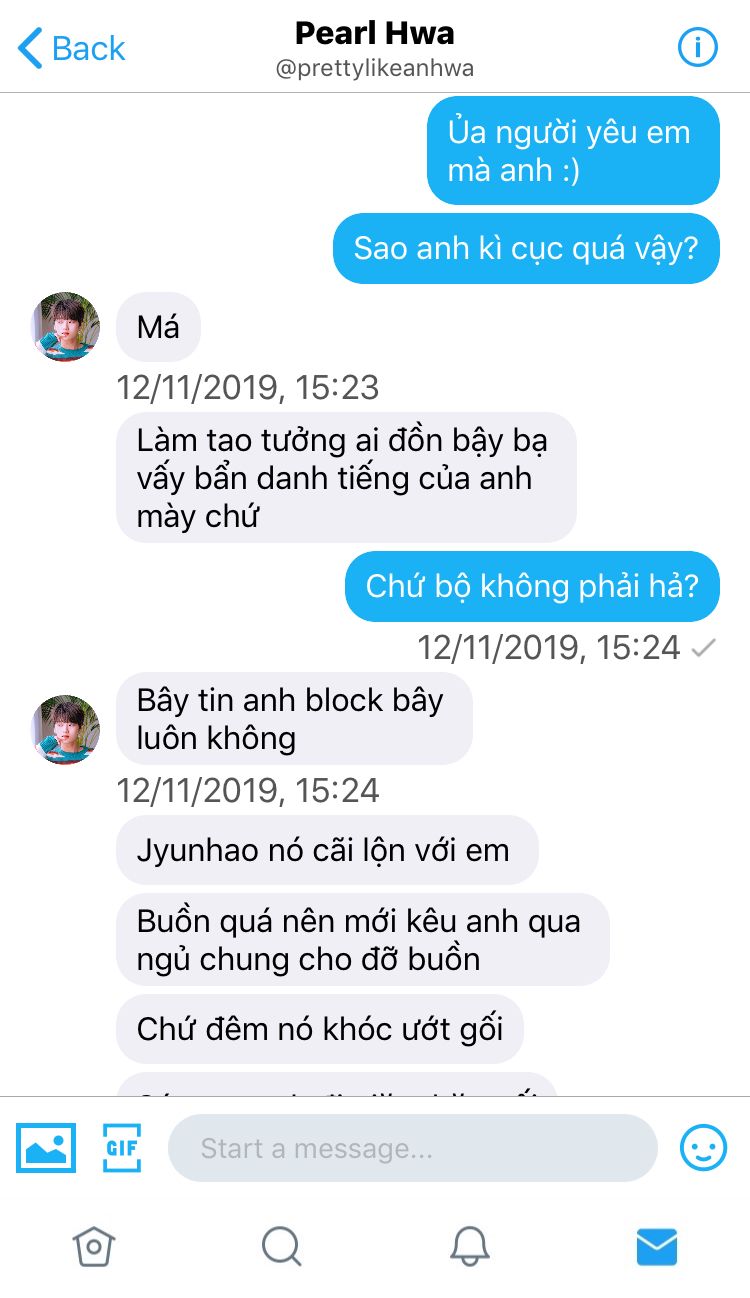
Task: Tap the 'Sao anh kì cục quá vậy?' bubble
Action: (526, 248)
